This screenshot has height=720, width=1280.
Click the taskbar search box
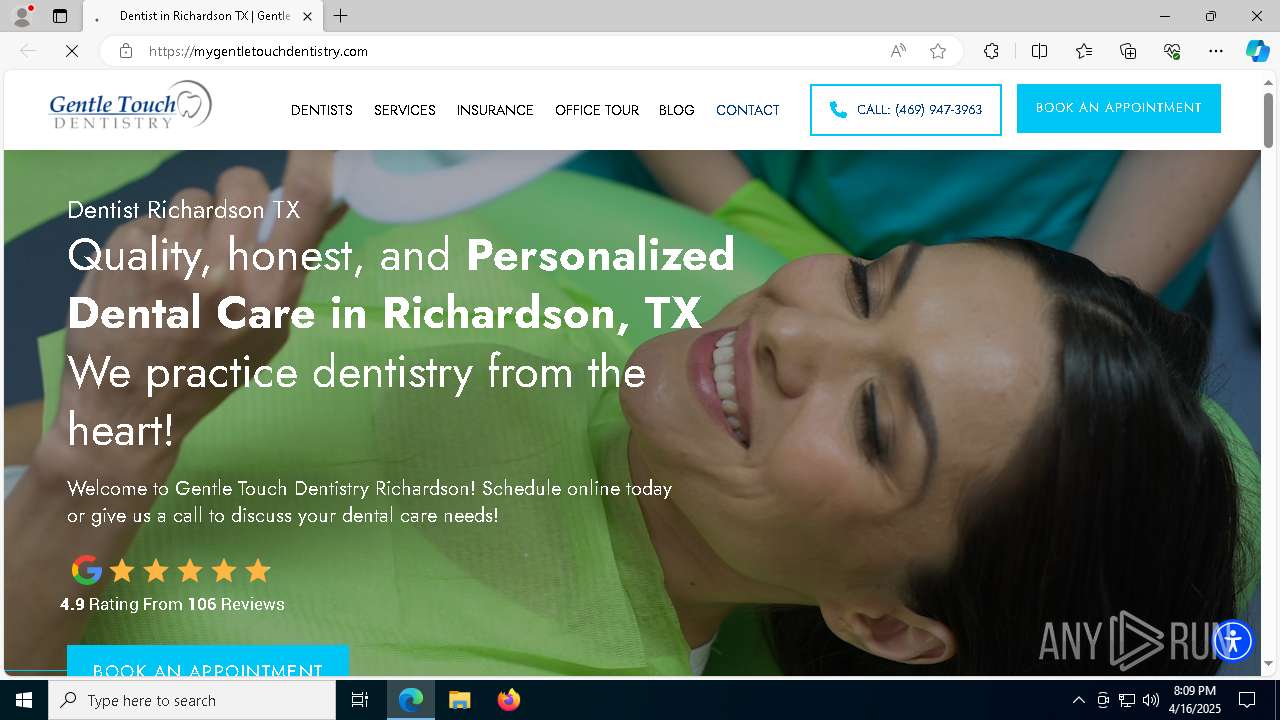click(x=192, y=700)
